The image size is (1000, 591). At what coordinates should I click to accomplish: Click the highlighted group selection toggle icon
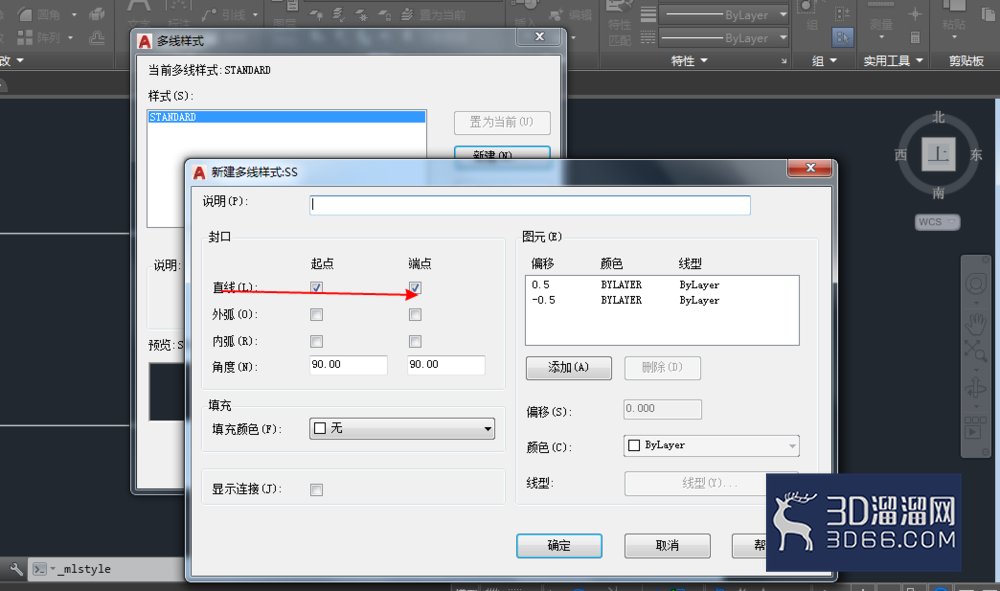point(842,38)
